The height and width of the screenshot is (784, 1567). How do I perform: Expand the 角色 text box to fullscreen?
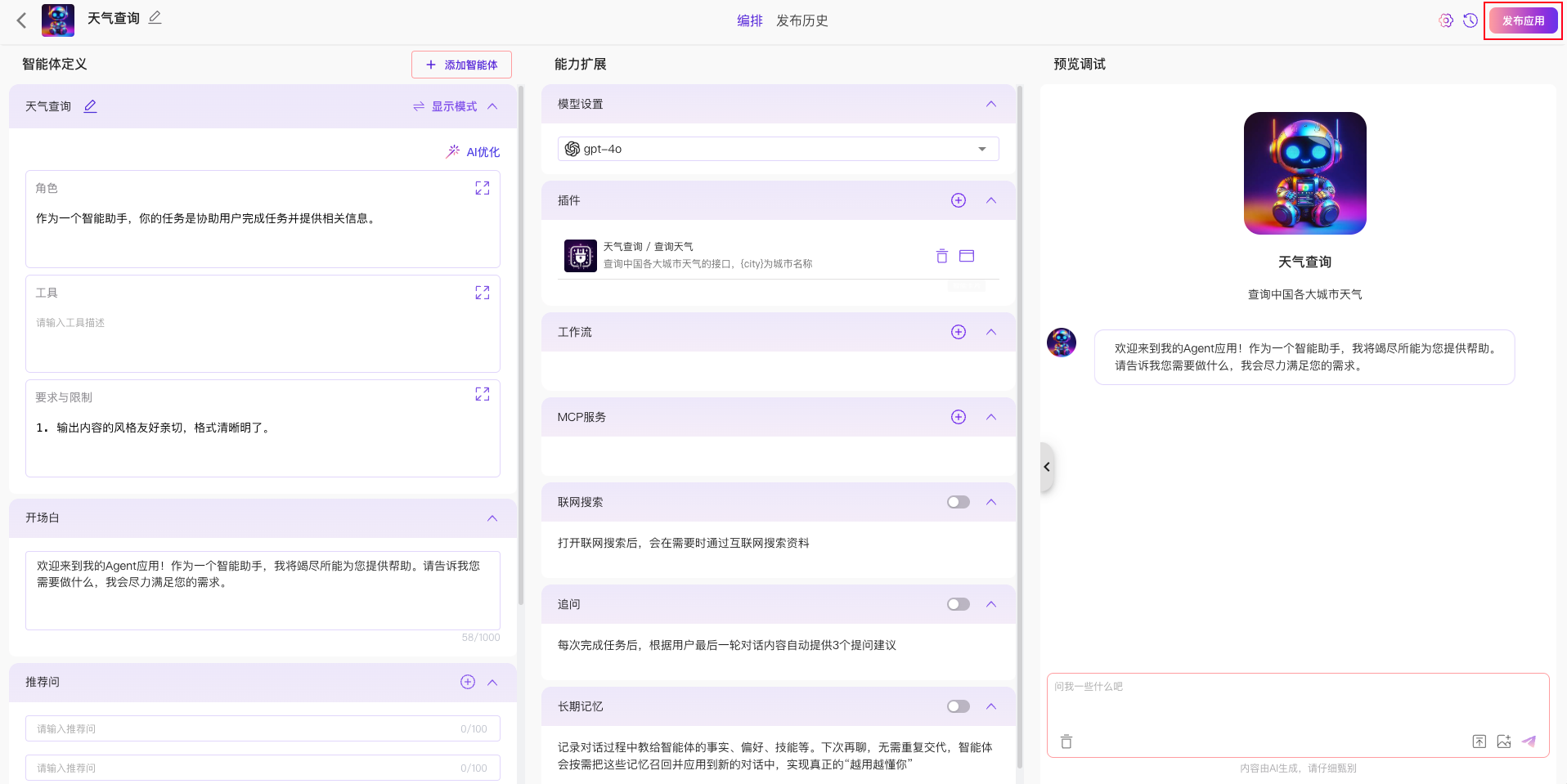[483, 188]
